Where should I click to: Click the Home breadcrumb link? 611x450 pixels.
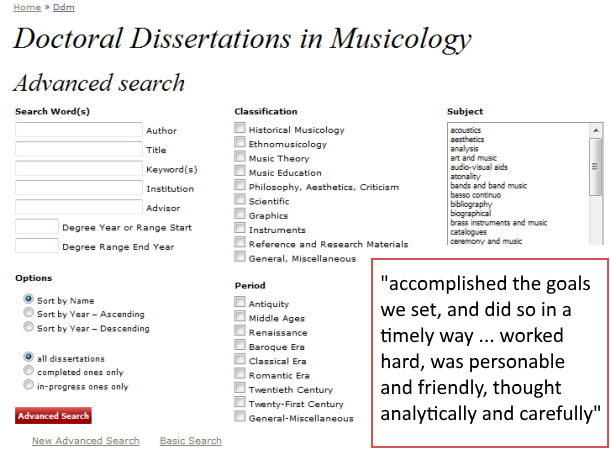tap(27, 8)
